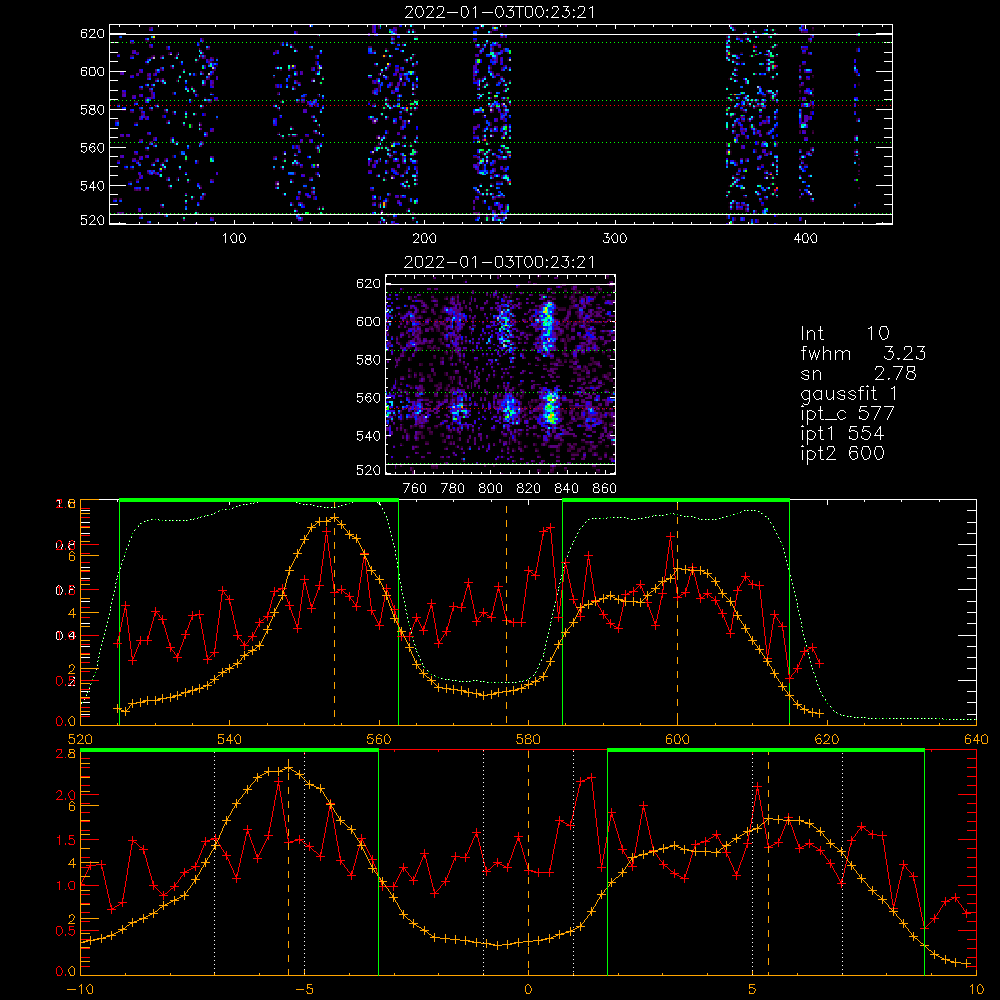
Task: Click the dashed orange center line at 577 in the third plot
Action: (x=507, y=613)
